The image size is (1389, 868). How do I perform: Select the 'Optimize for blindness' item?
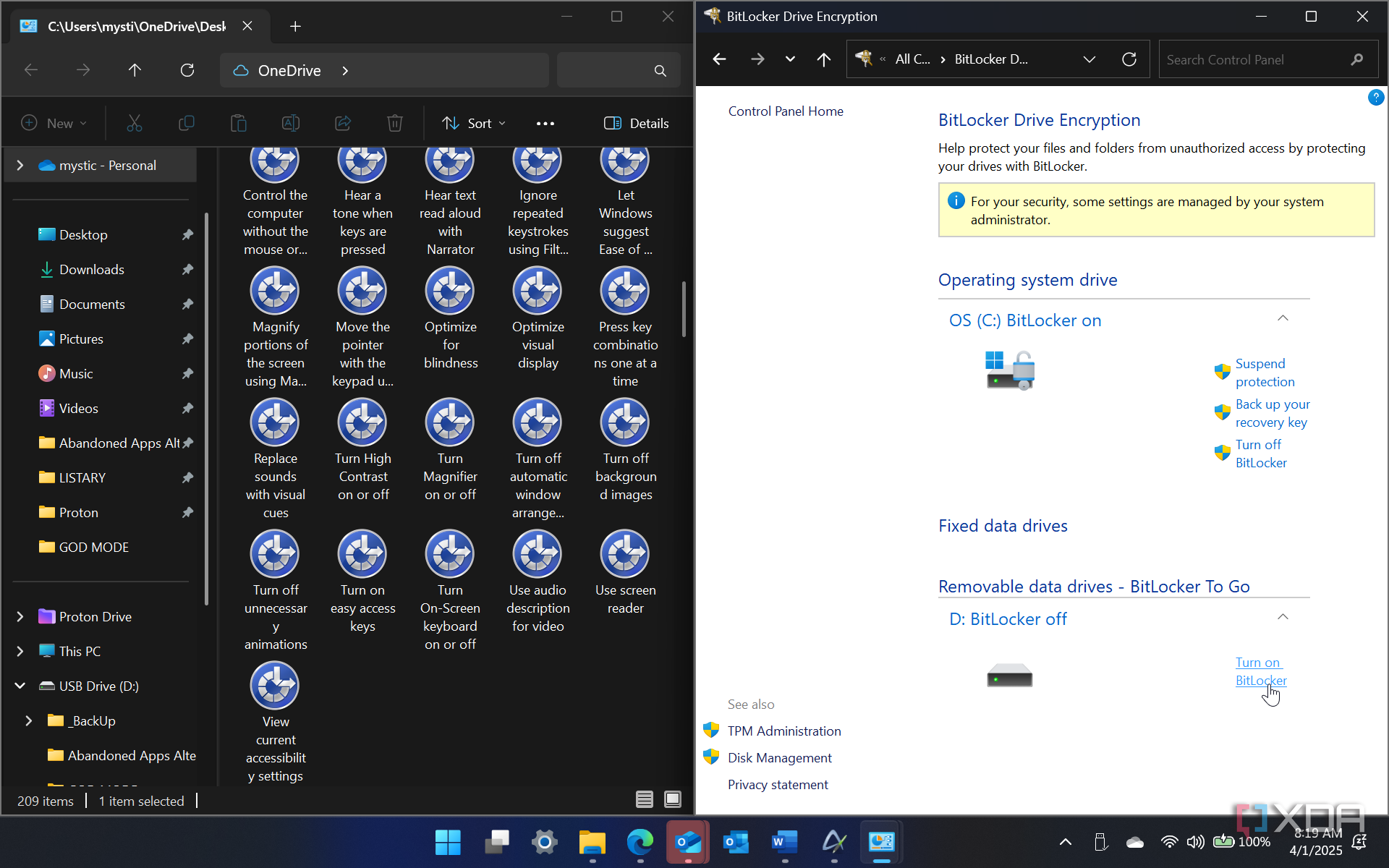tap(451, 319)
